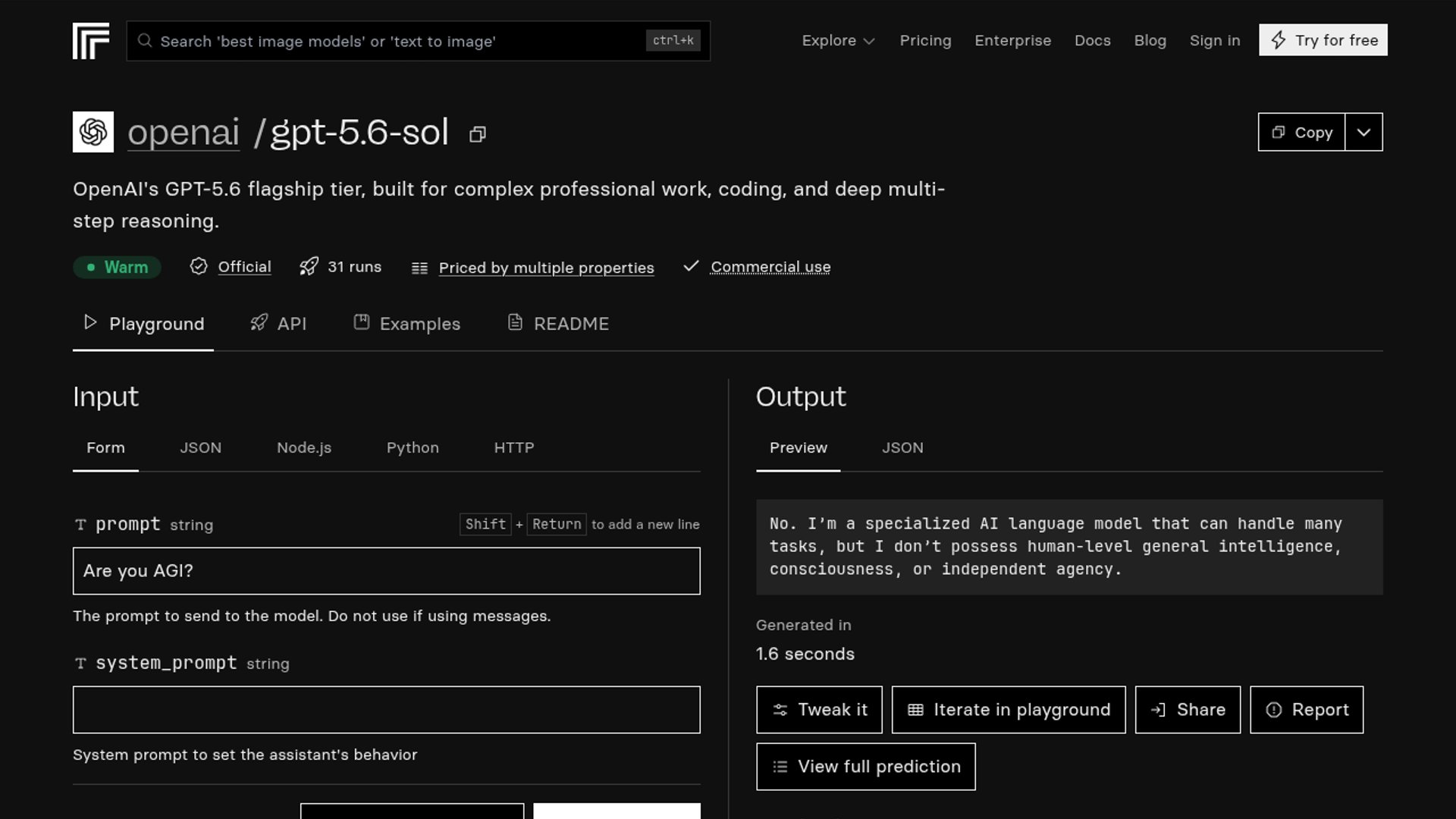Click the Try for free button
The width and height of the screenshot is (1456, 819).
1323,40
